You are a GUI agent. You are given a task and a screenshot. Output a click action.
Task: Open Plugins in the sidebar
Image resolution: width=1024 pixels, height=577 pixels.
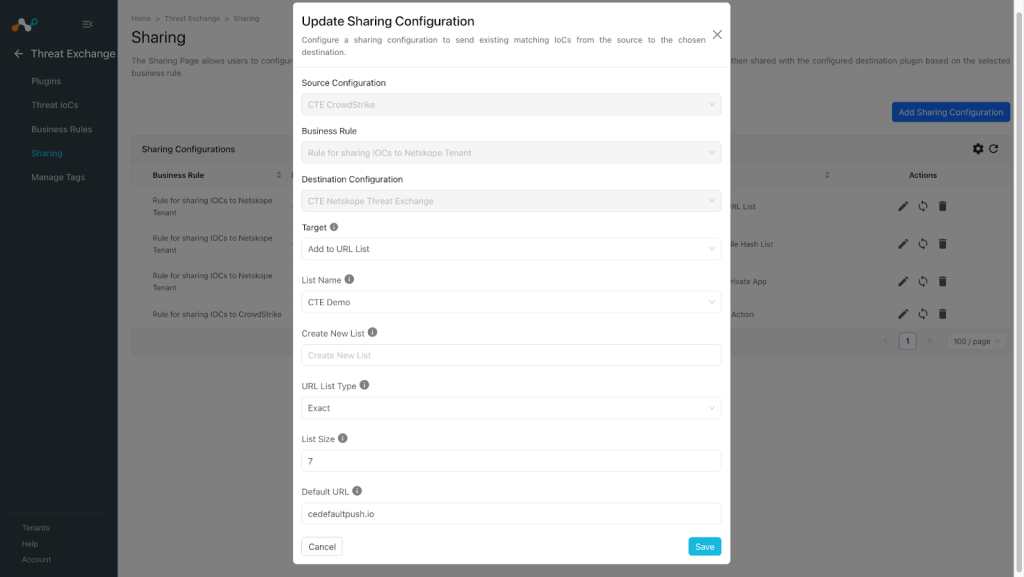click(x=46, y=81)
